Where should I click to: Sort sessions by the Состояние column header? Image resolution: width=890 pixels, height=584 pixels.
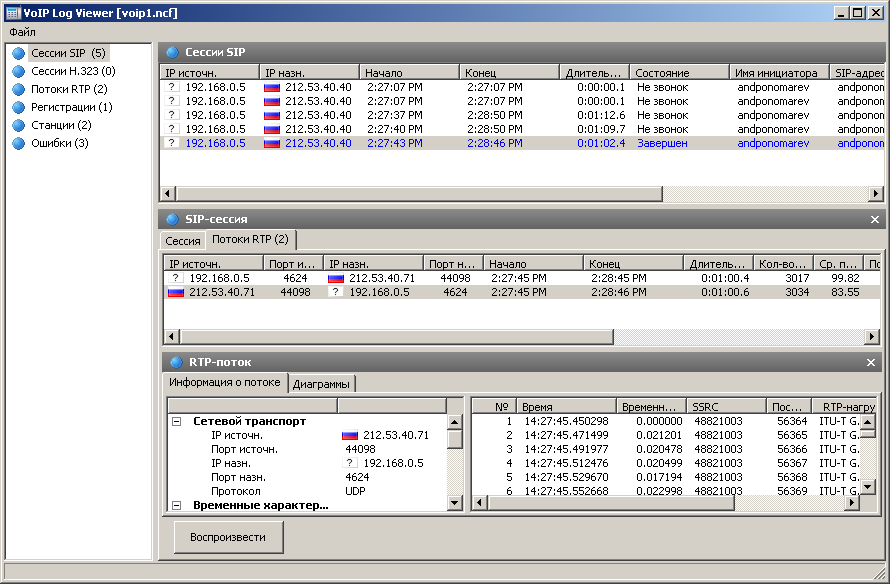click(x=679, y=73)
